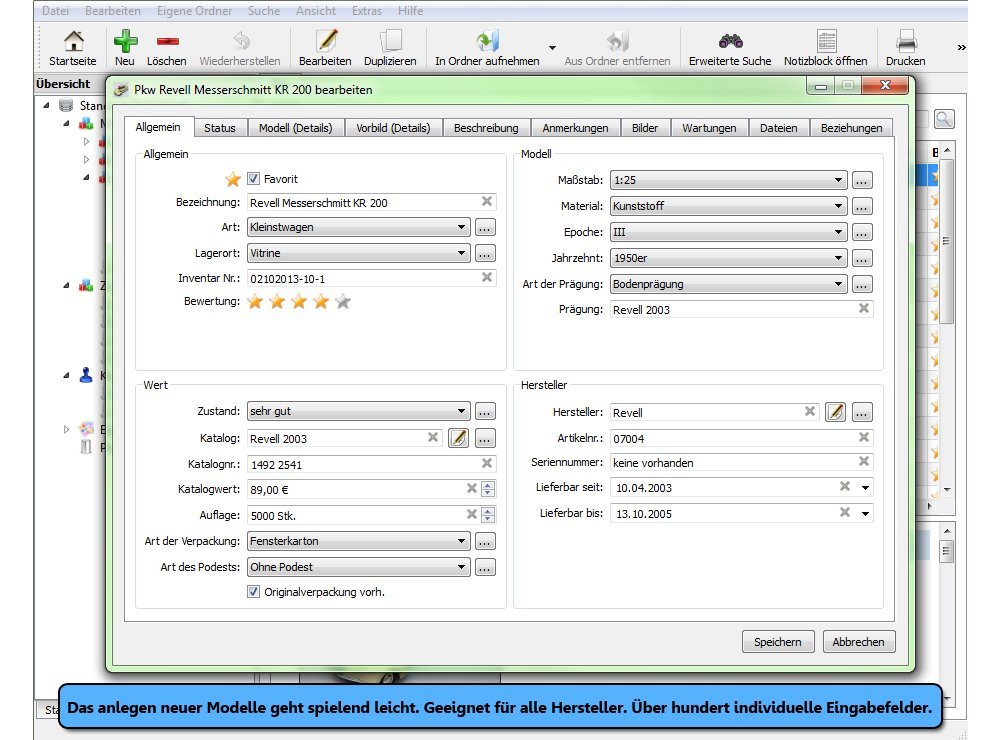The width and height of the screenshot is (1001, 740).
Task: Click the Katalogwert spinner control
Action: (488, 489)
